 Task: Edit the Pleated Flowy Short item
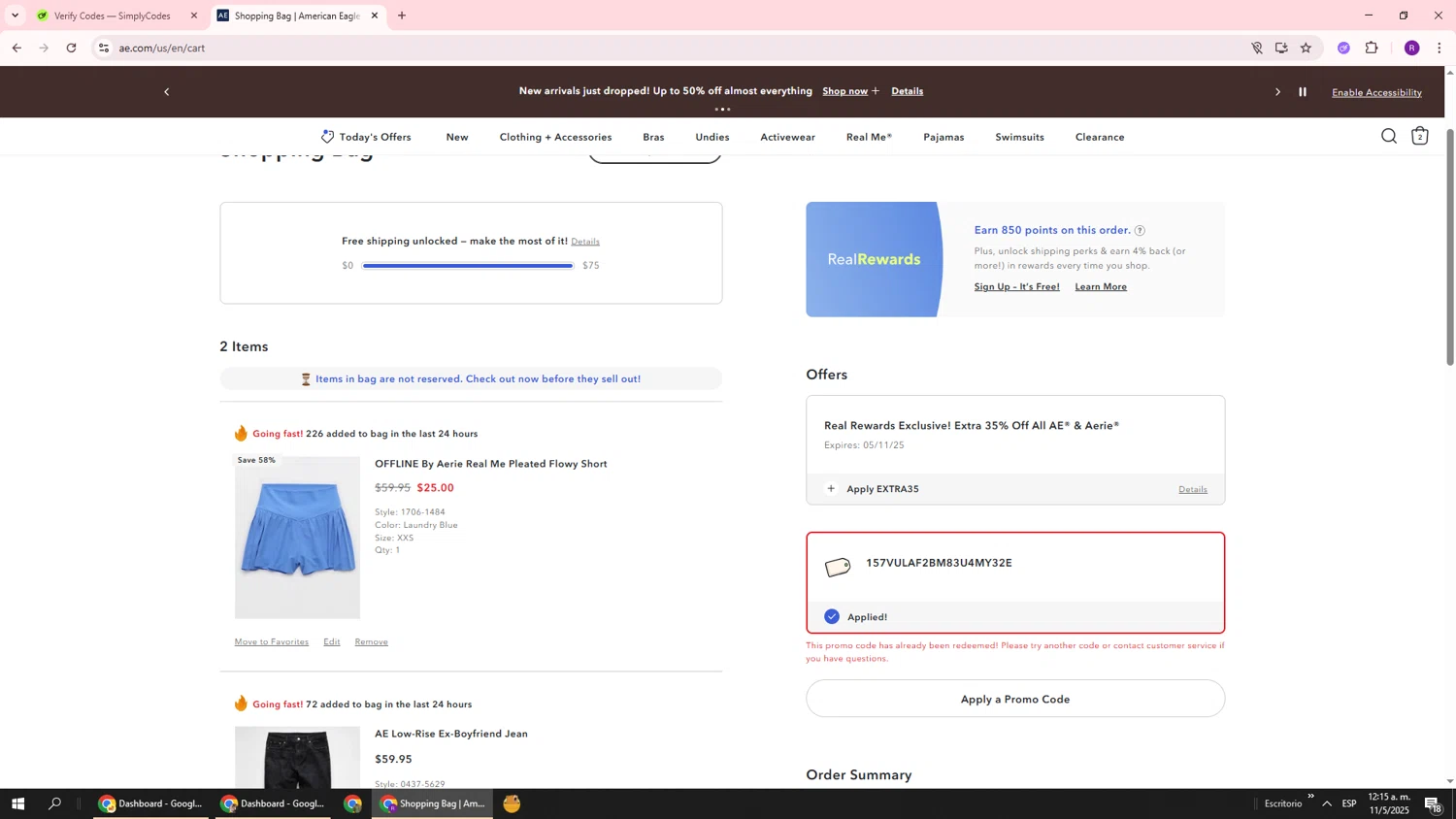(x=332, y=641)
